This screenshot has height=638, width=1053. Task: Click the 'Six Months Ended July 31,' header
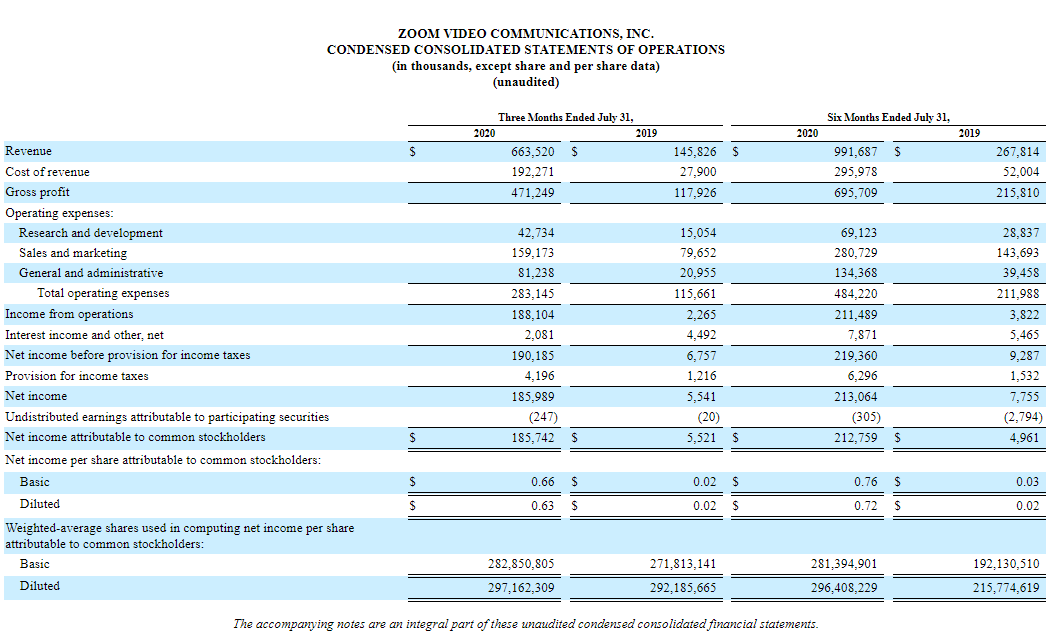pos(888,117)
